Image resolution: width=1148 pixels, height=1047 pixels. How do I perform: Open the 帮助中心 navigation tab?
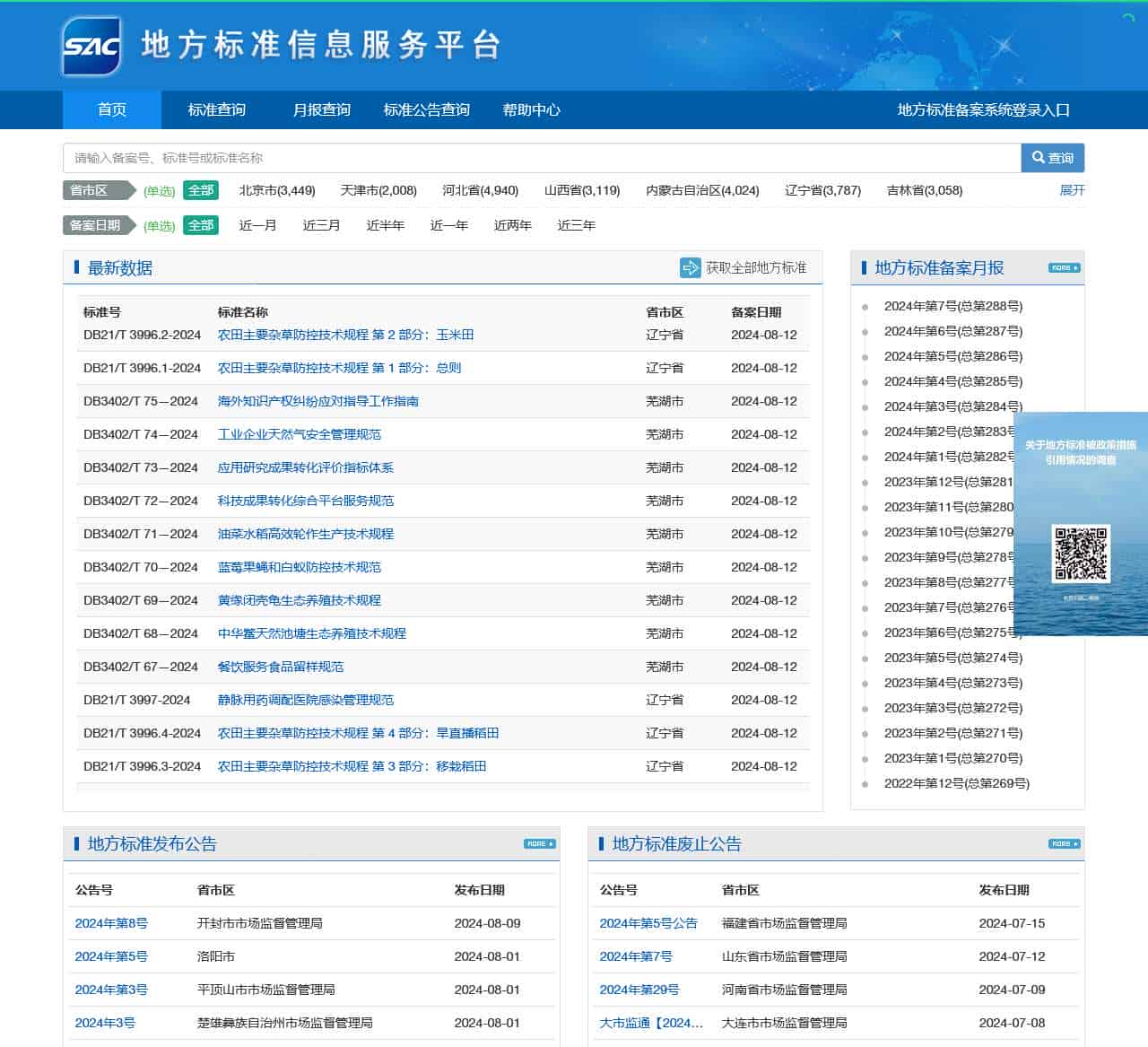[x=531, y=110]
